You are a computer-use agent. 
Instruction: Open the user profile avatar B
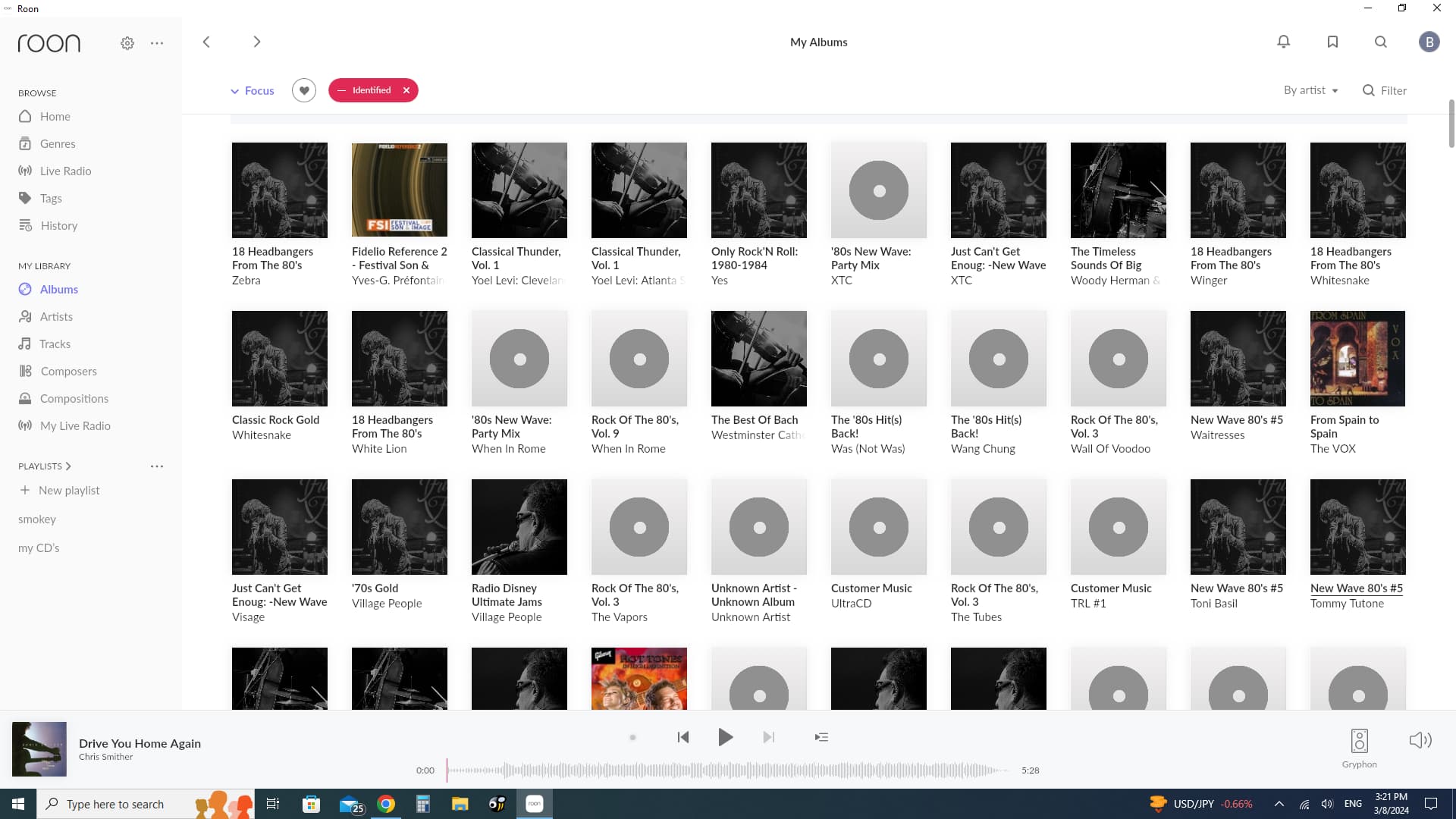click(1429, 42)
